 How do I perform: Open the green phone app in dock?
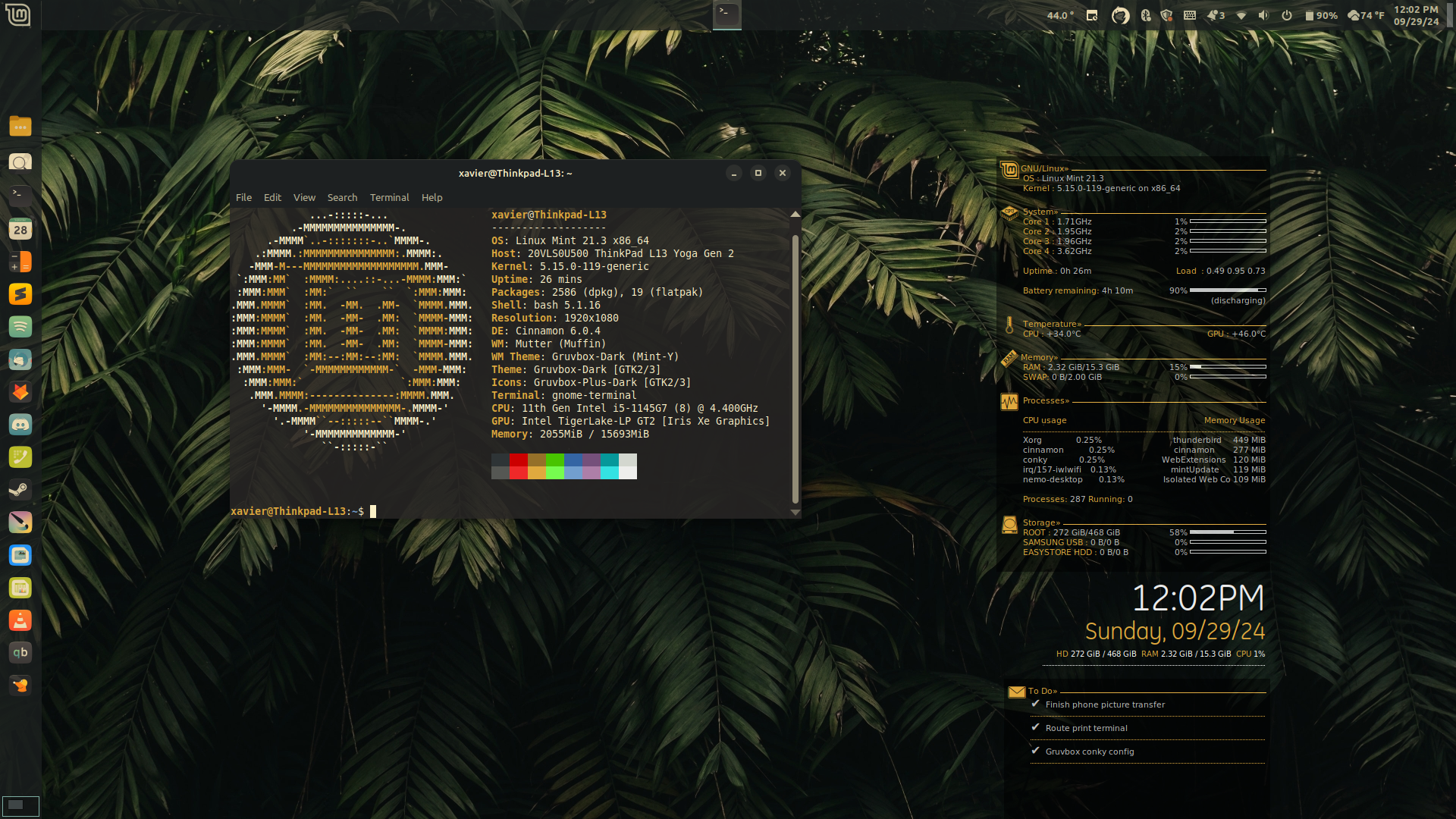20,457
